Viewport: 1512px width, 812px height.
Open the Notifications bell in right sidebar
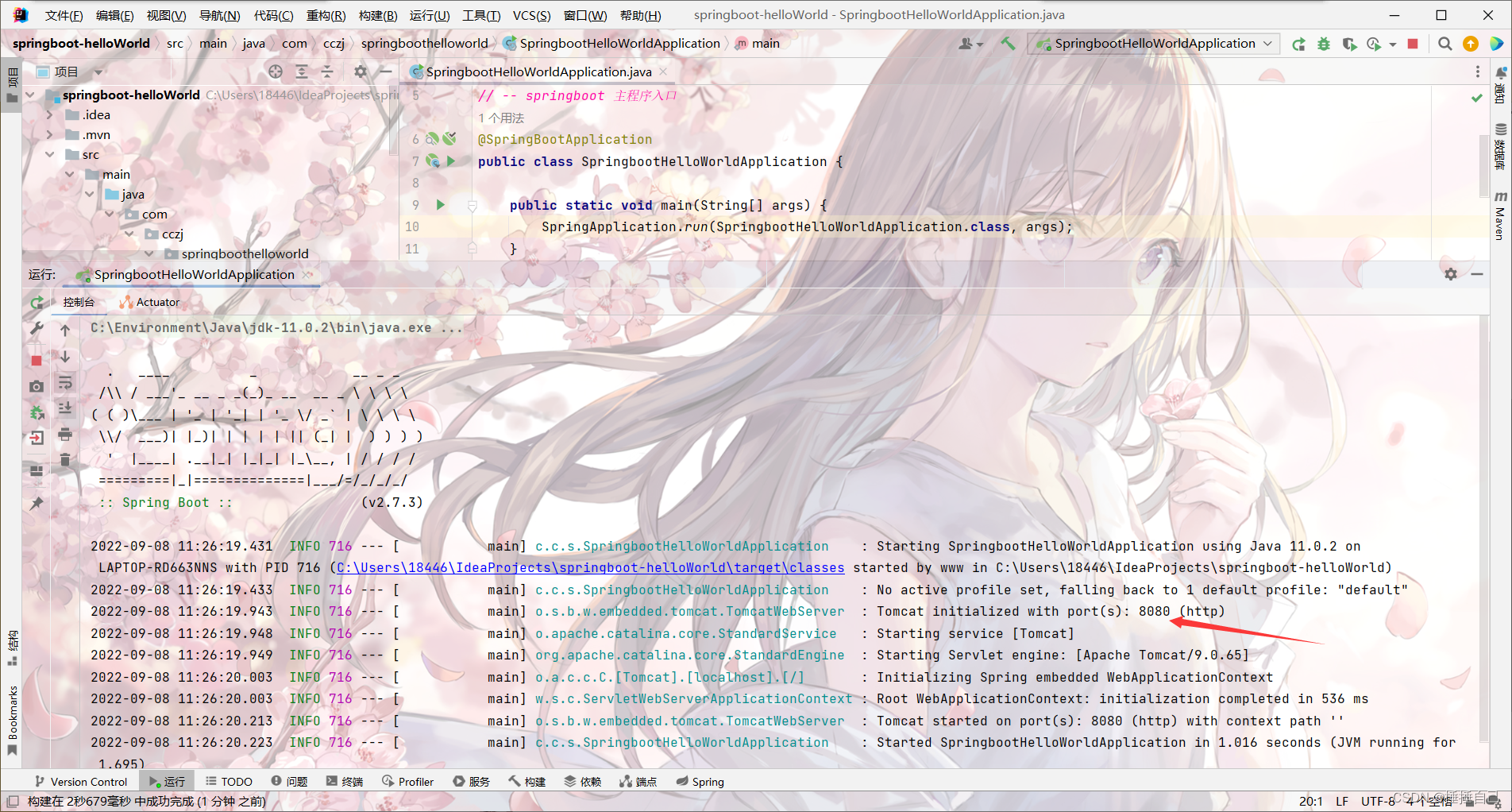tap(1500, 73)
